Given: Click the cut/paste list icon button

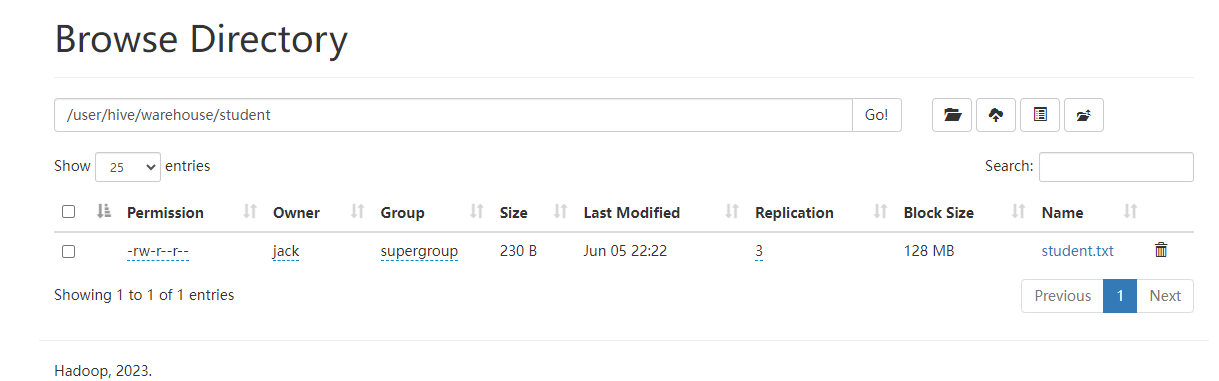Looking at the screenshot, I should point(1040,115).
